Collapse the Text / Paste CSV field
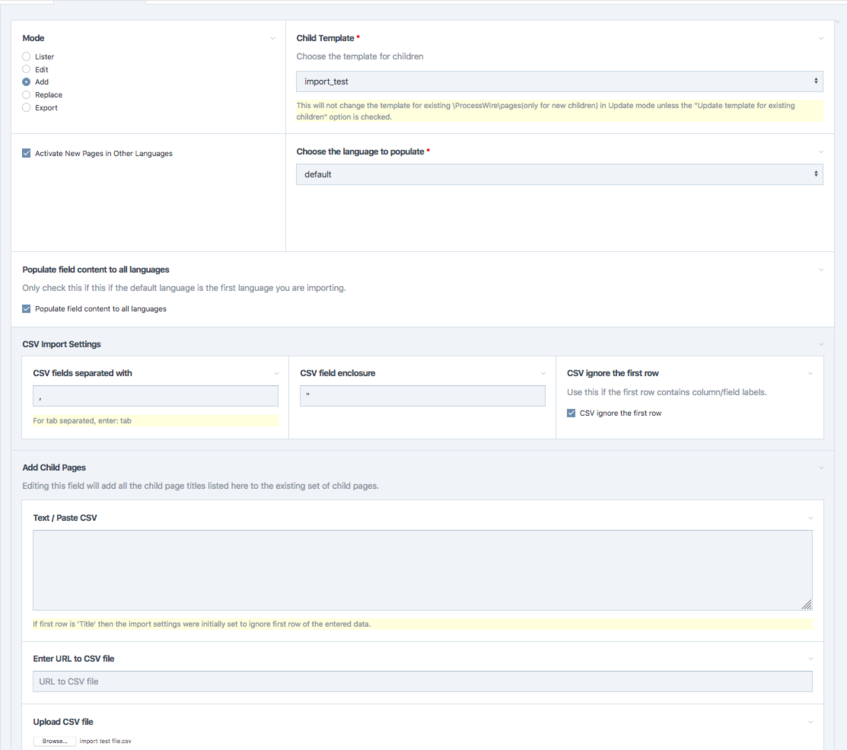Screen dimensions: 847x750 tap(811, 517)
